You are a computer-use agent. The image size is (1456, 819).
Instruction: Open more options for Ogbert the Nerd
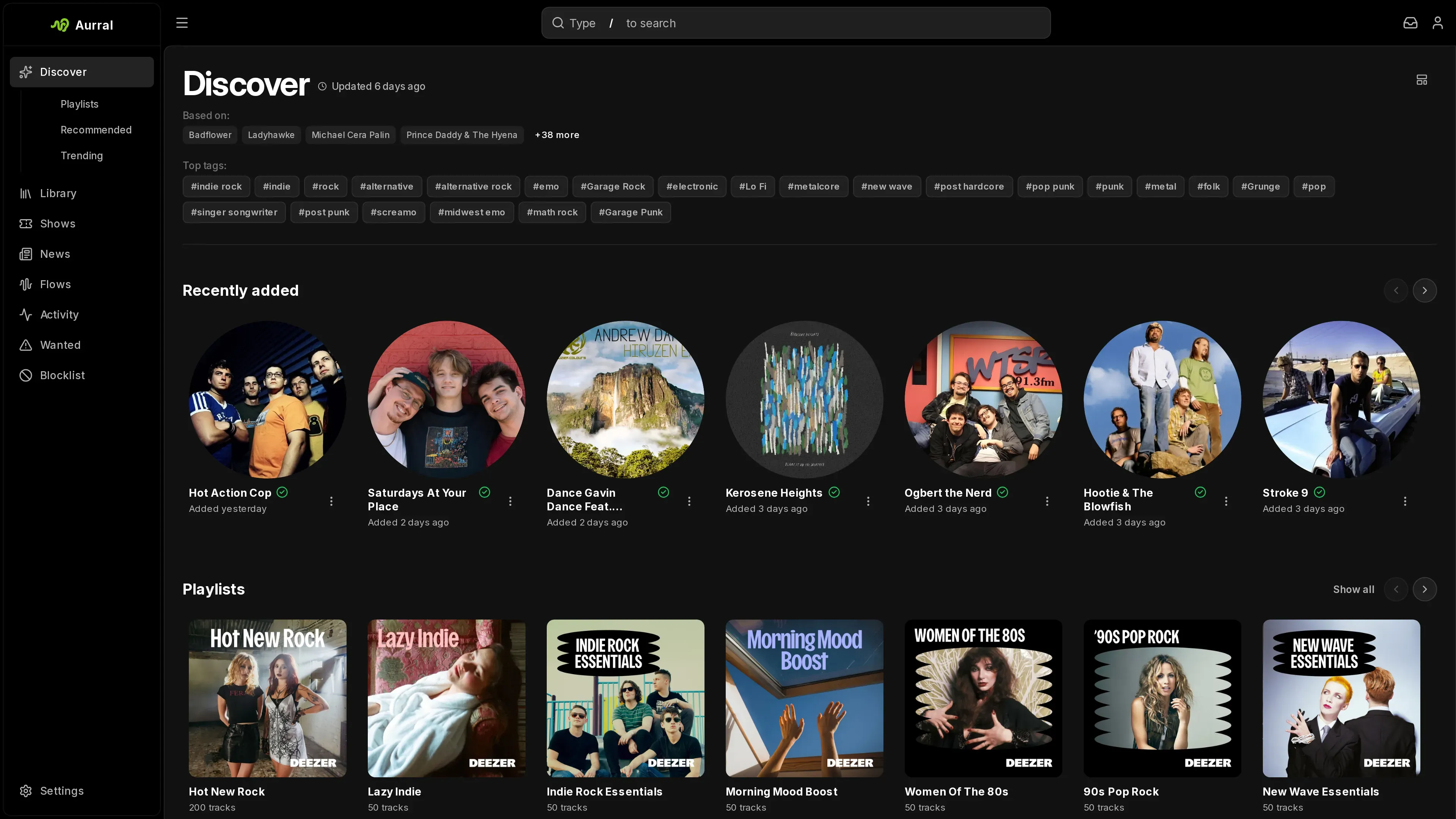coord(1047,501)
